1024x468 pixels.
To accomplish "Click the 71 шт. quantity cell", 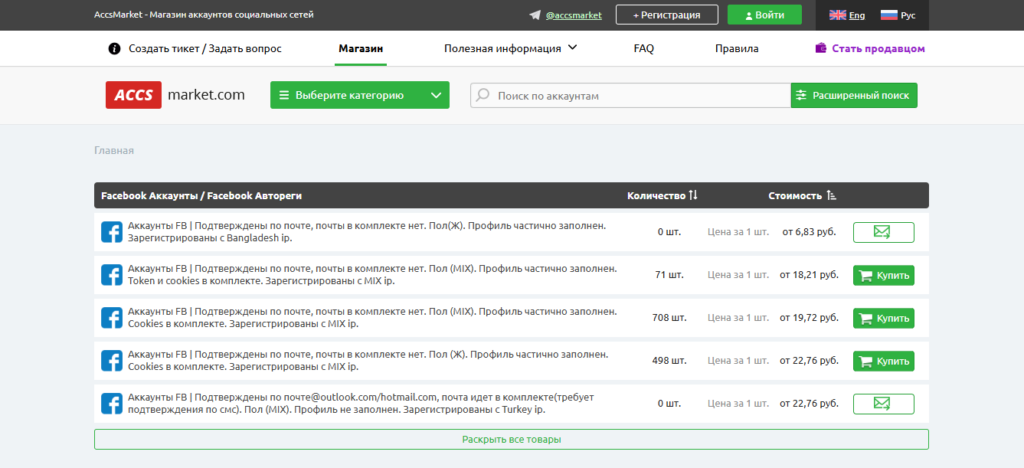I will tap(669, 275).
